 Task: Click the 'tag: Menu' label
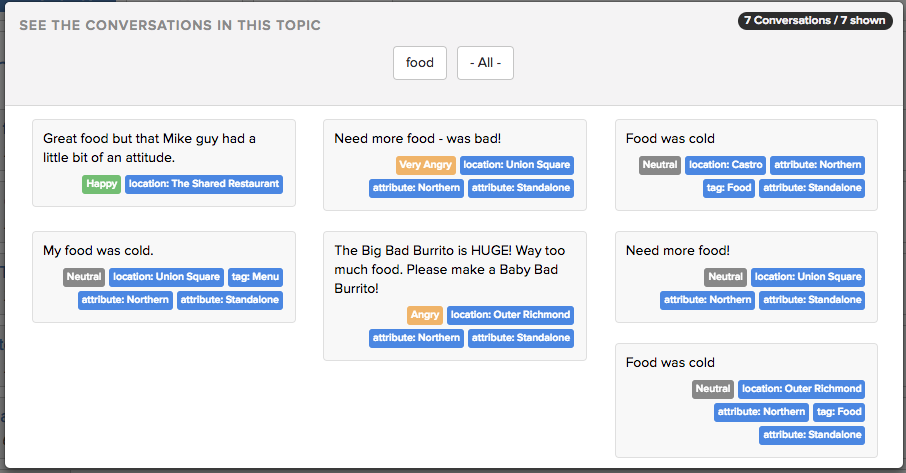coord(255,277)
